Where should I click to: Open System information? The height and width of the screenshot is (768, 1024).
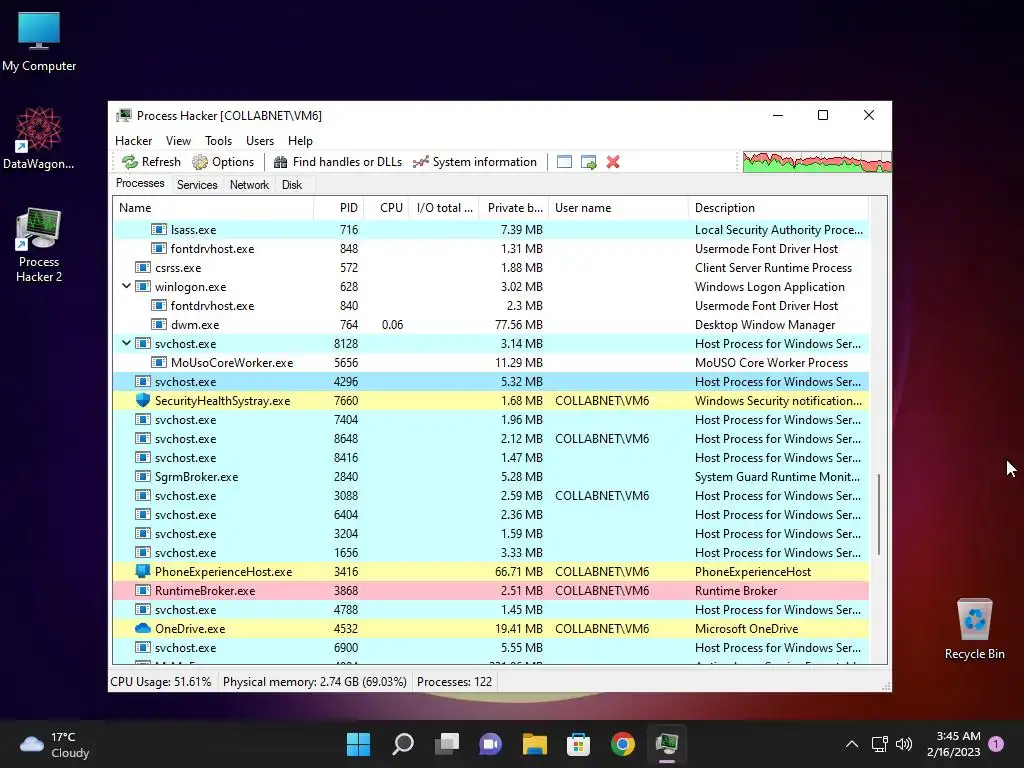475,162
